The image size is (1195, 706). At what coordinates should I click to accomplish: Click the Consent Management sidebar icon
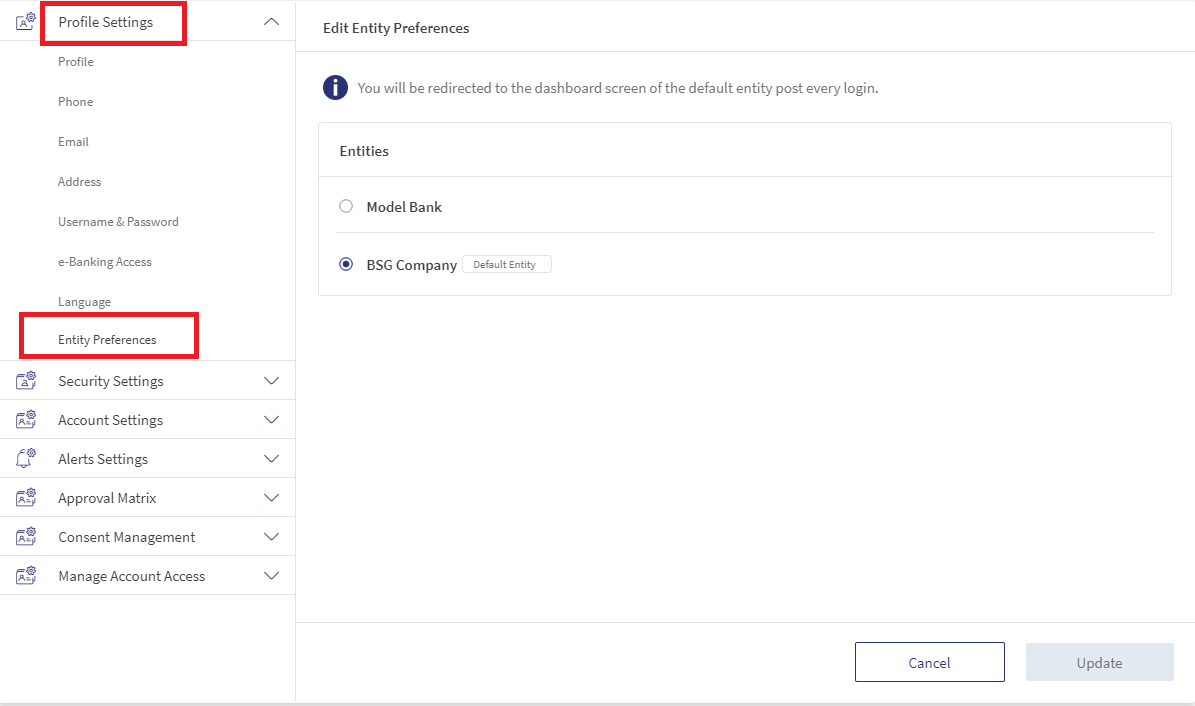pyautogui.click(x=26, y=536)
